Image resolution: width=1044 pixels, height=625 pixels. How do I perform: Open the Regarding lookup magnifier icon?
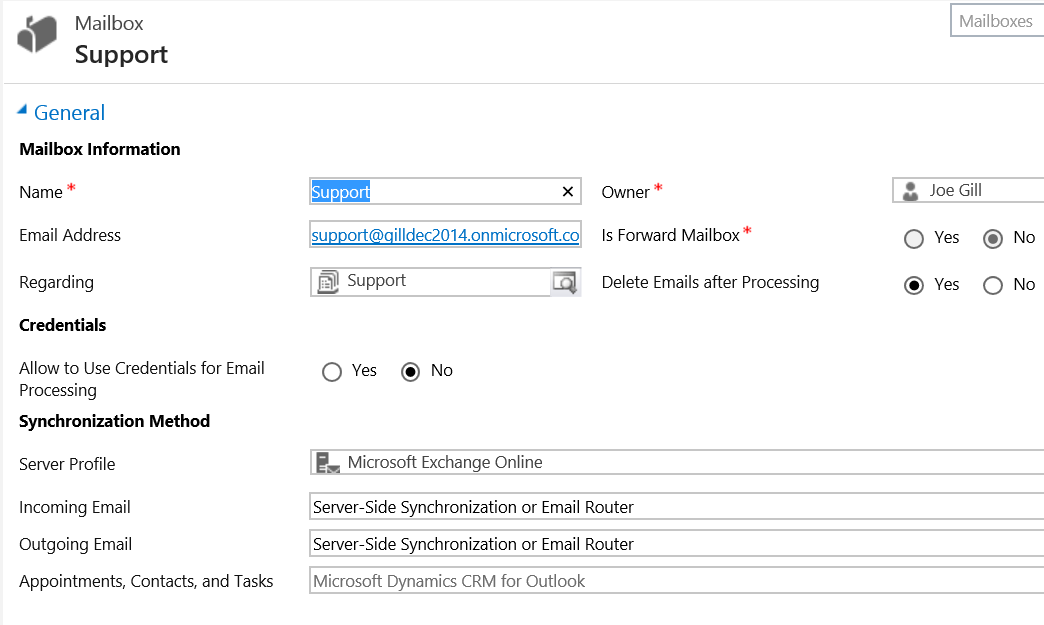coord(566,281)
